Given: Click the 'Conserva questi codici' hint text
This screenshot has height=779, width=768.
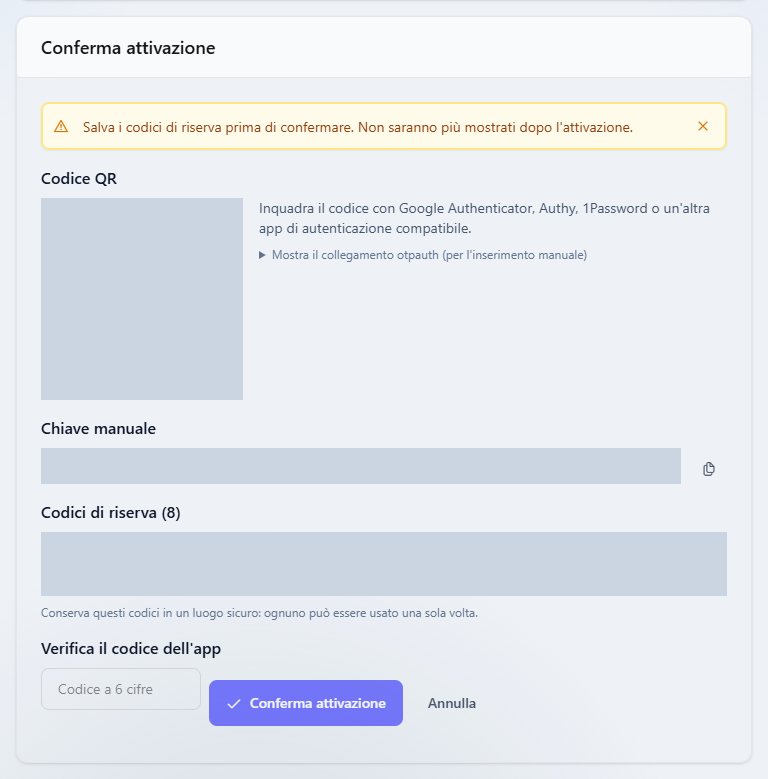Looking at the screenshot, I should [259, 613].
